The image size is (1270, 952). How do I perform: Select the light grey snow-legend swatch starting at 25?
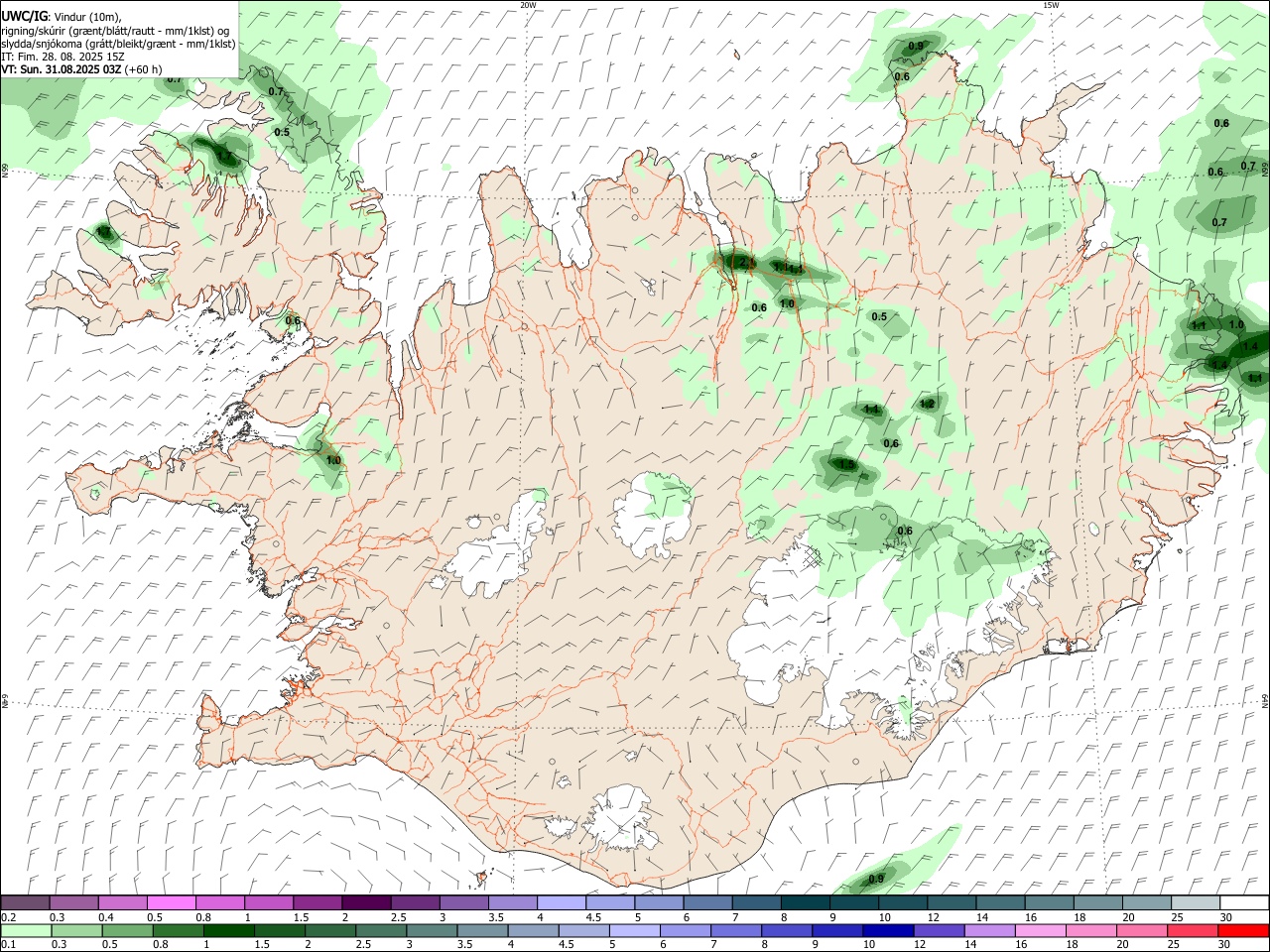coord(1195,903)
